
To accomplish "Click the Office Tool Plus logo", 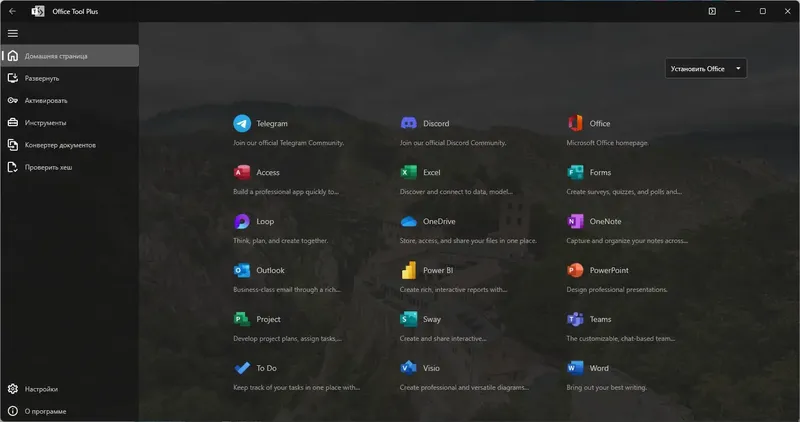I will click(38, 11).
